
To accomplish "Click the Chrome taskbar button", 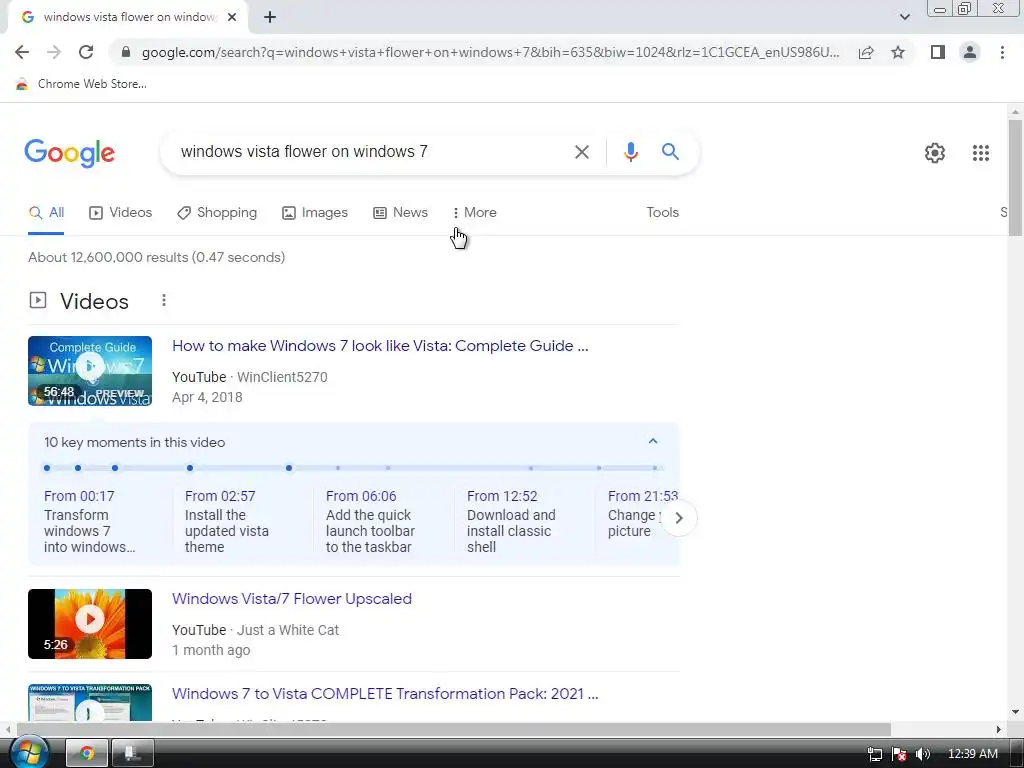I will click(x=87, y=753).
